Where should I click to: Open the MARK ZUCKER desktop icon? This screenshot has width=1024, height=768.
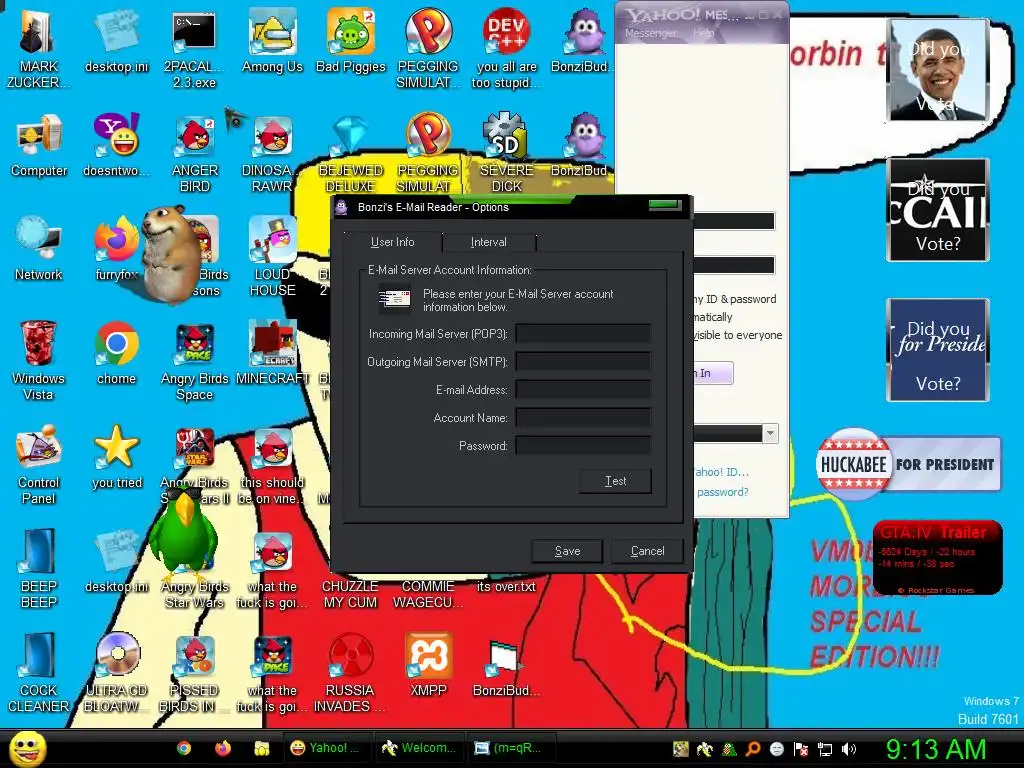pos(38,46)
